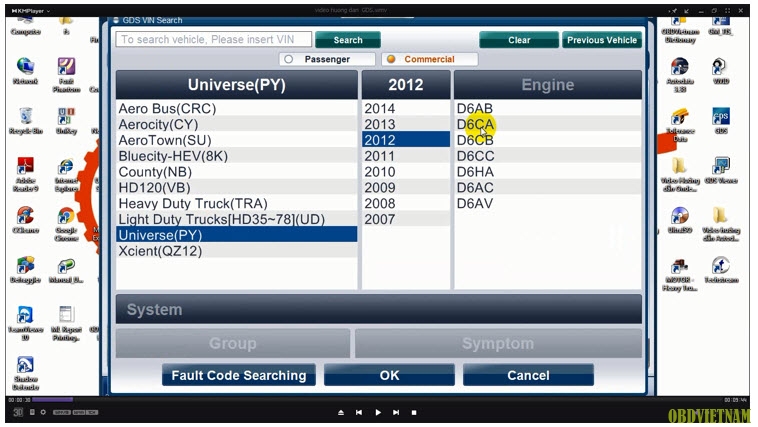Play the video in KMPlayer

click(378, 412)
